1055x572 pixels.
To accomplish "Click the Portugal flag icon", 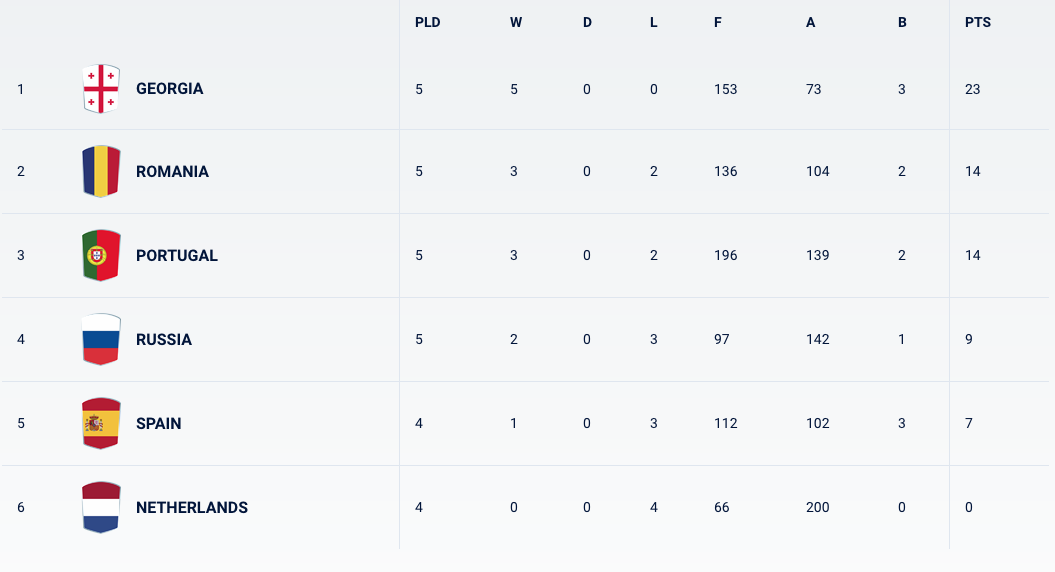I will (x=101, y=255).
